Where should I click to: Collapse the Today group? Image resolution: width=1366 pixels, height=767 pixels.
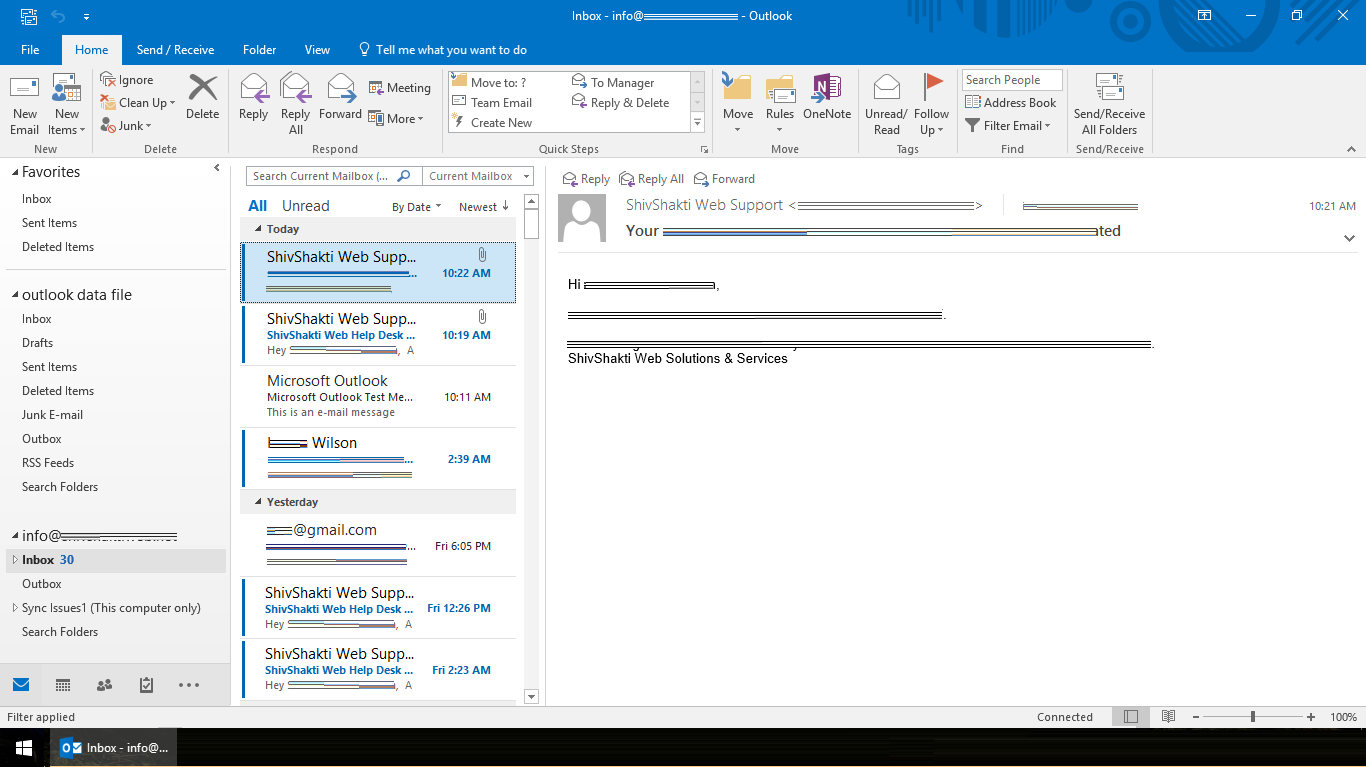point(259,229)
